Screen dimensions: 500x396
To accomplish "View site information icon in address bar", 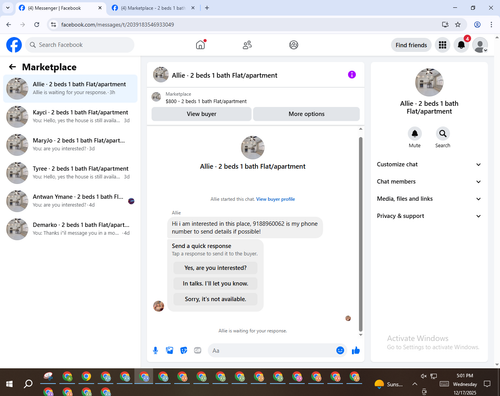I will (53, 25).
